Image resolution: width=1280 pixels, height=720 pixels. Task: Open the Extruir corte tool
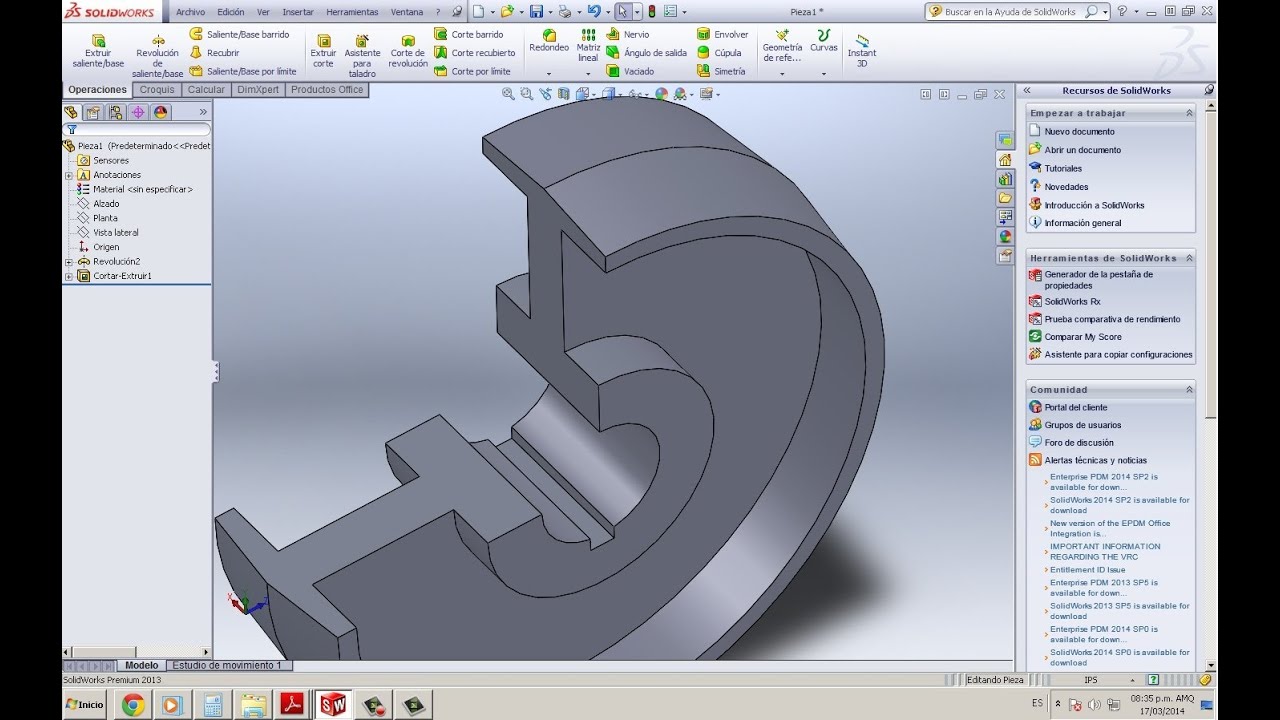[x=323, y=50]
